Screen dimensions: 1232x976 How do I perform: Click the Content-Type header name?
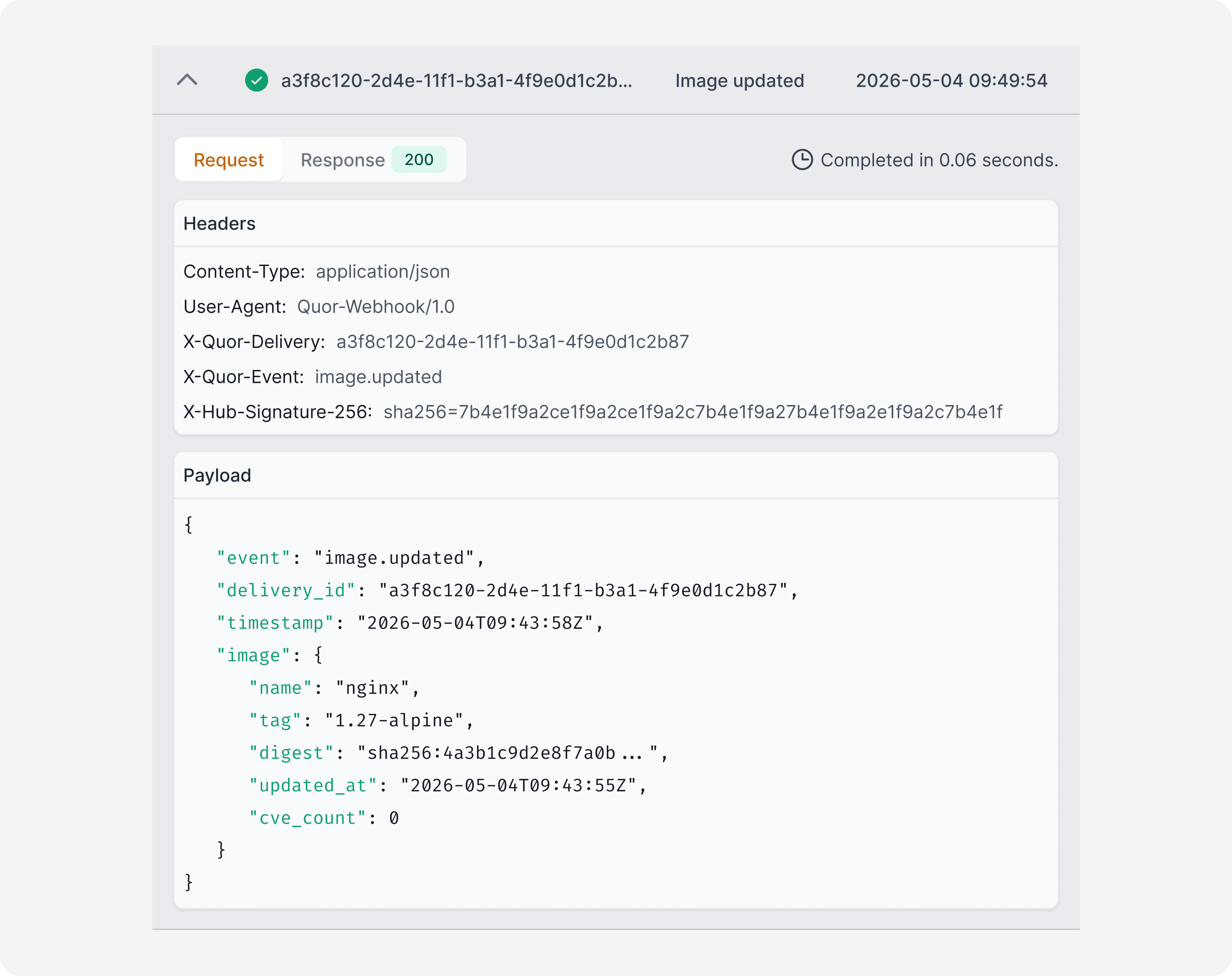pyautogui.click(x=244, y=272)
